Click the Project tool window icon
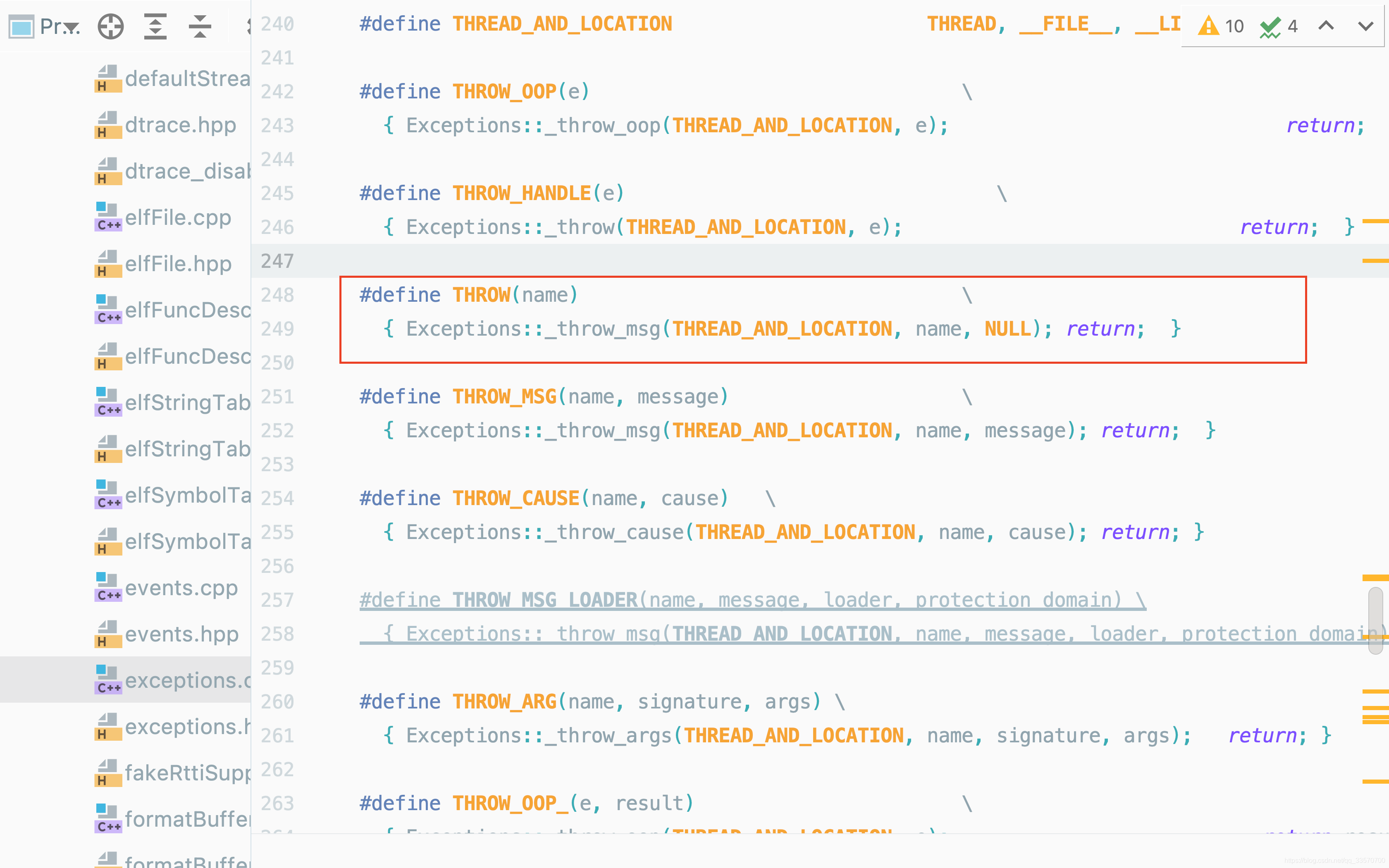 [22, 27]
